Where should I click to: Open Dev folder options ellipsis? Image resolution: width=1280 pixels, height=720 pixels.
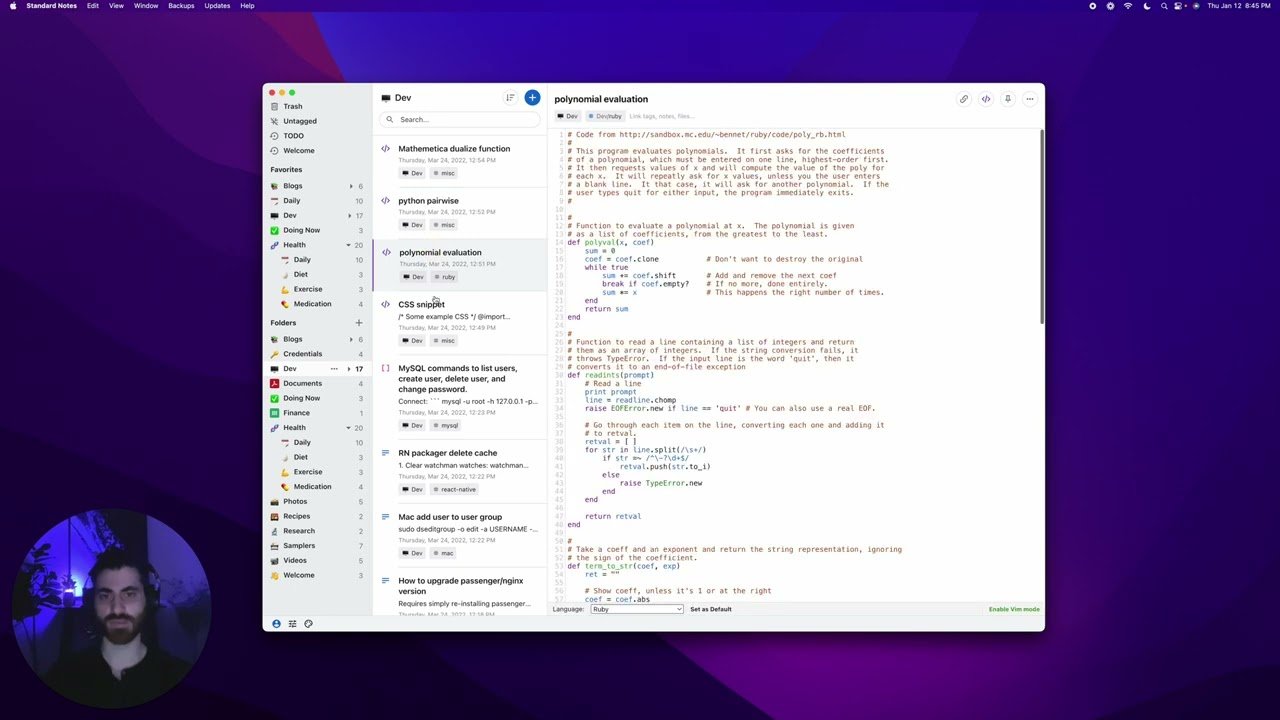(335, 369)
